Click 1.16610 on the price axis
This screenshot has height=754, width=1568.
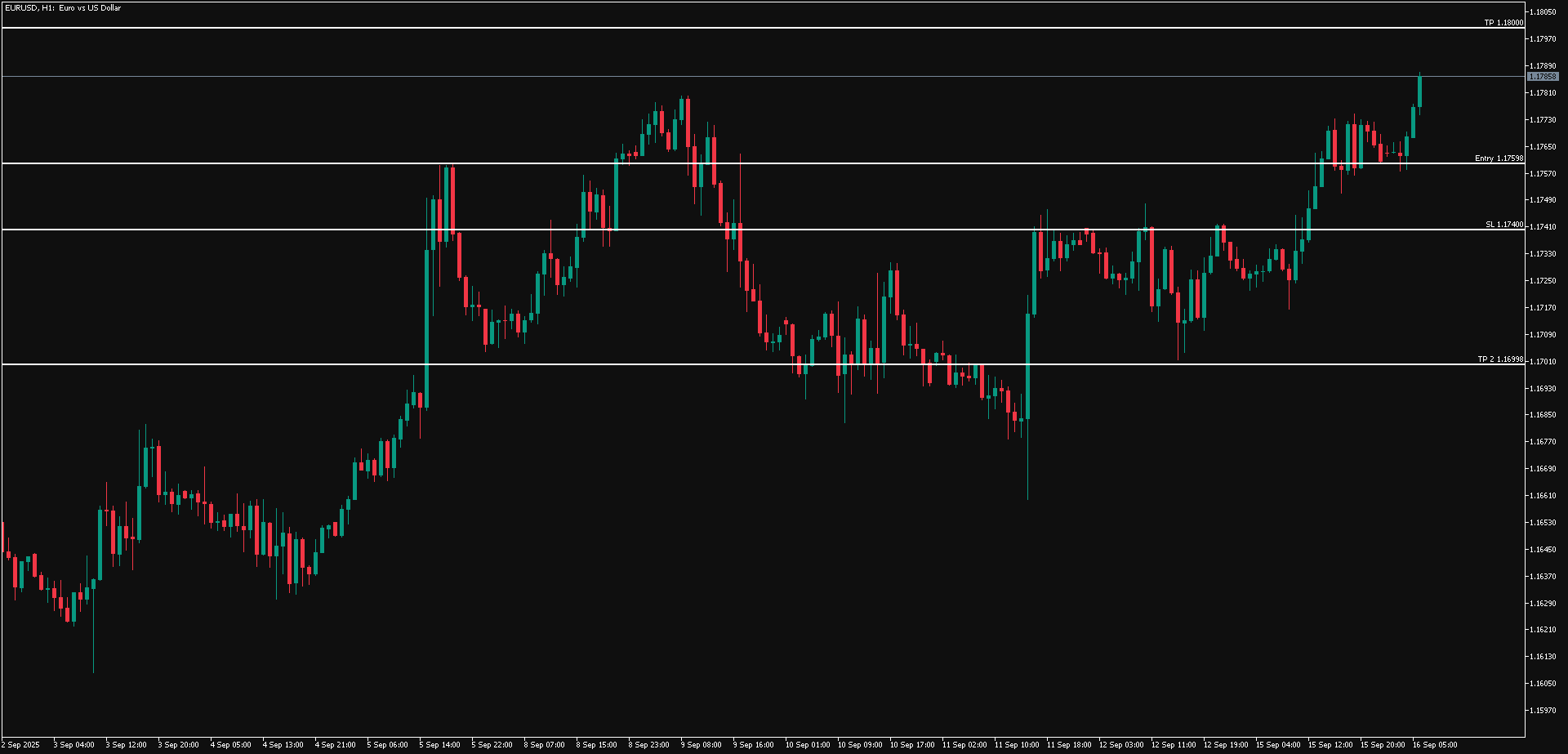[x=1542, y=496]
